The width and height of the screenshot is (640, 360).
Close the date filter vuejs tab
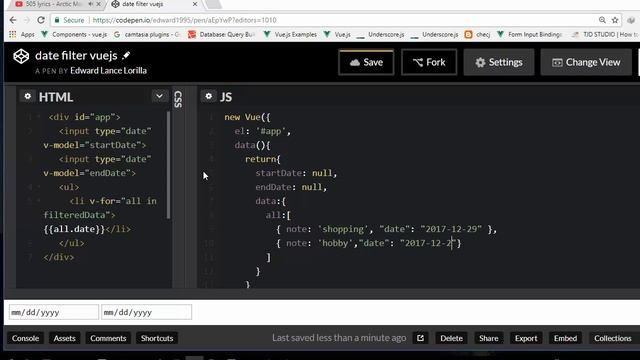point(195,4)
